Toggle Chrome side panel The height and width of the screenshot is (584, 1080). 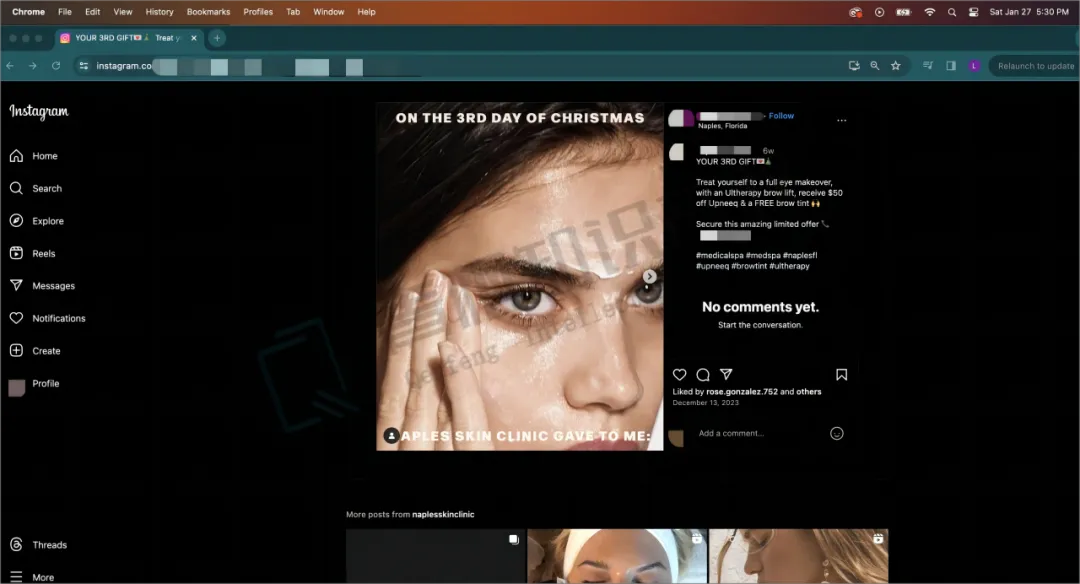(x=951, y=66)
